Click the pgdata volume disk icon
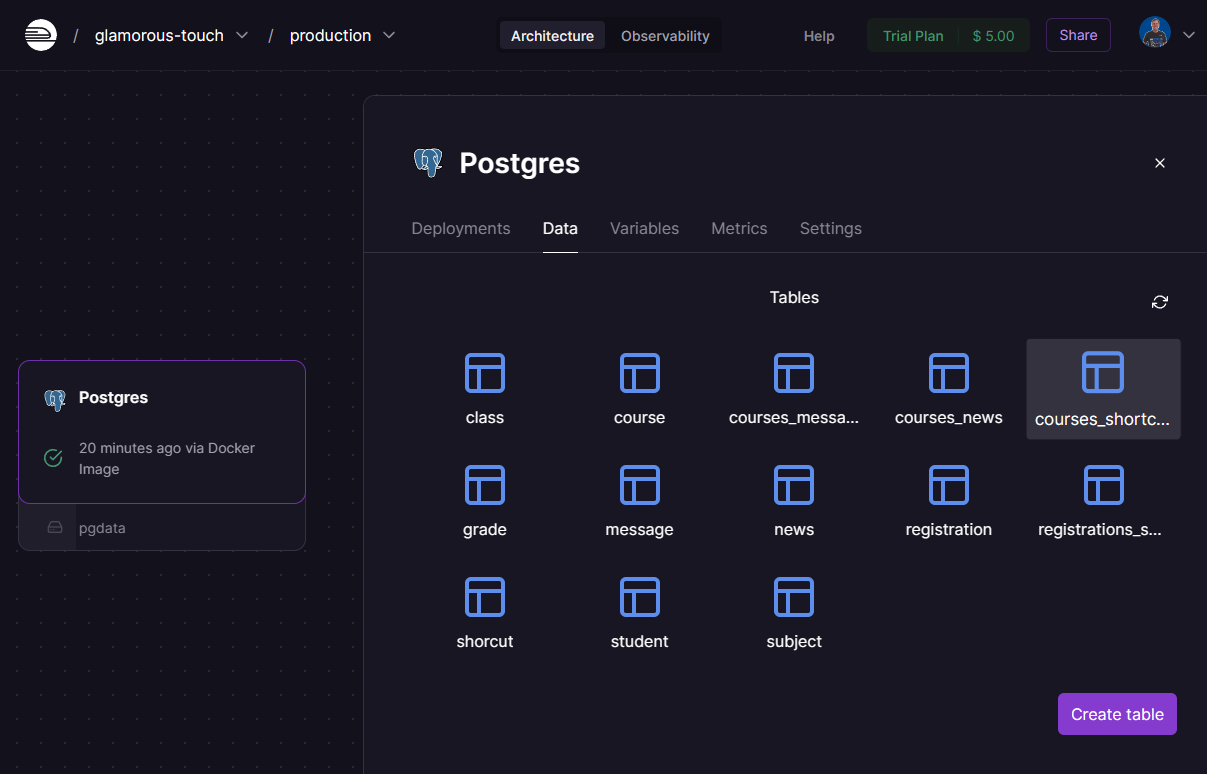 tap(55, 528)
